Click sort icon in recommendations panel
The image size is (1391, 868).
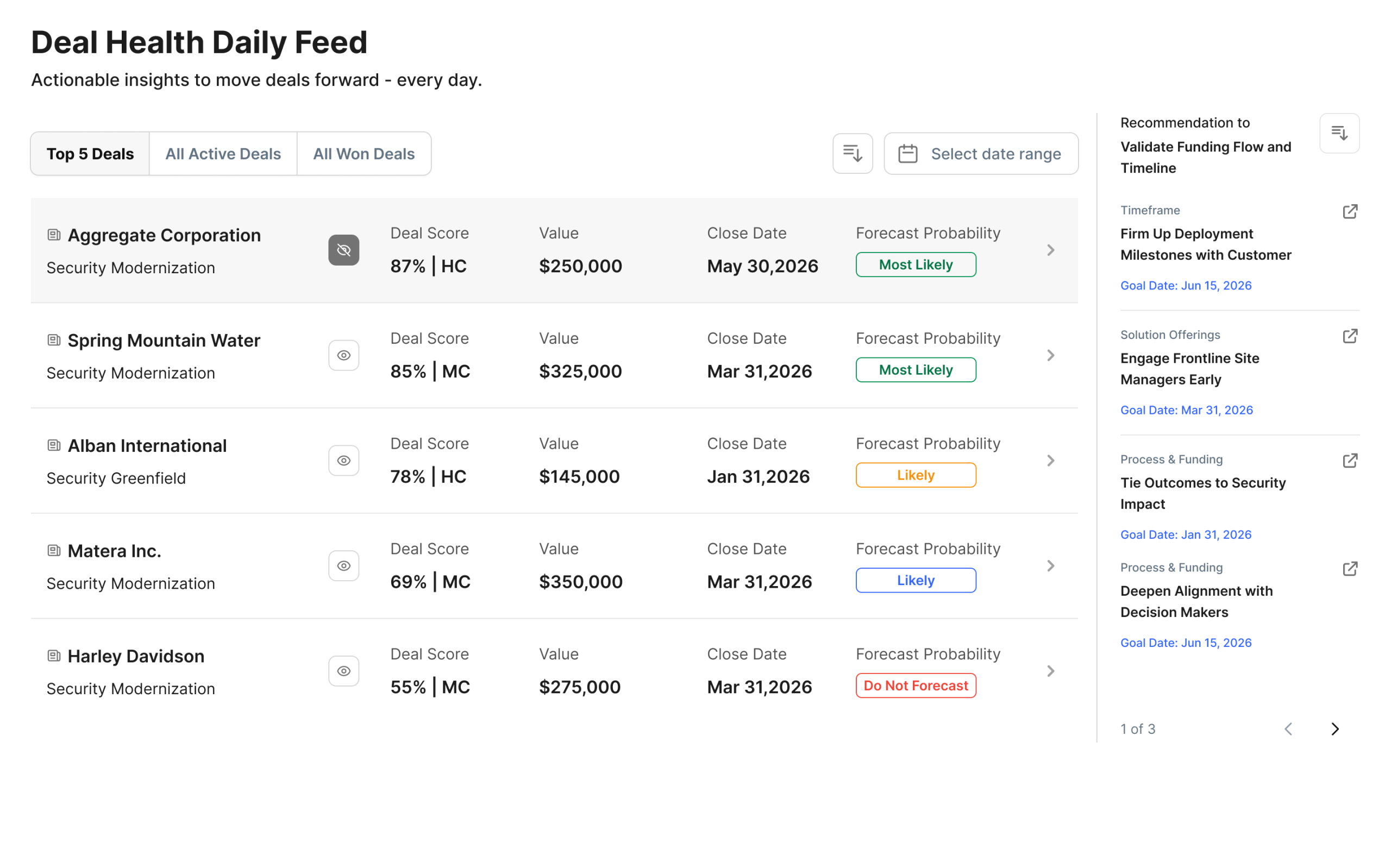tap(1339, 133)
